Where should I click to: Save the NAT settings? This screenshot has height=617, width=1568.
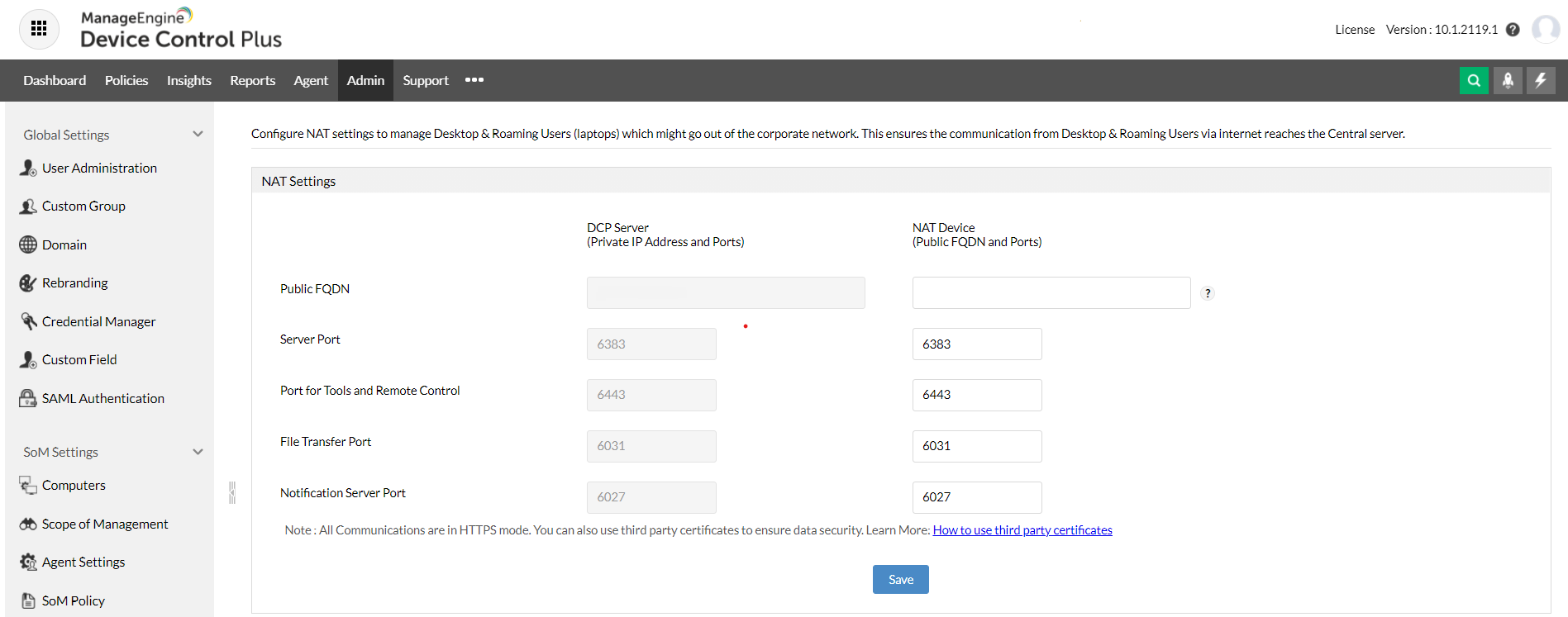click(900, 579)
